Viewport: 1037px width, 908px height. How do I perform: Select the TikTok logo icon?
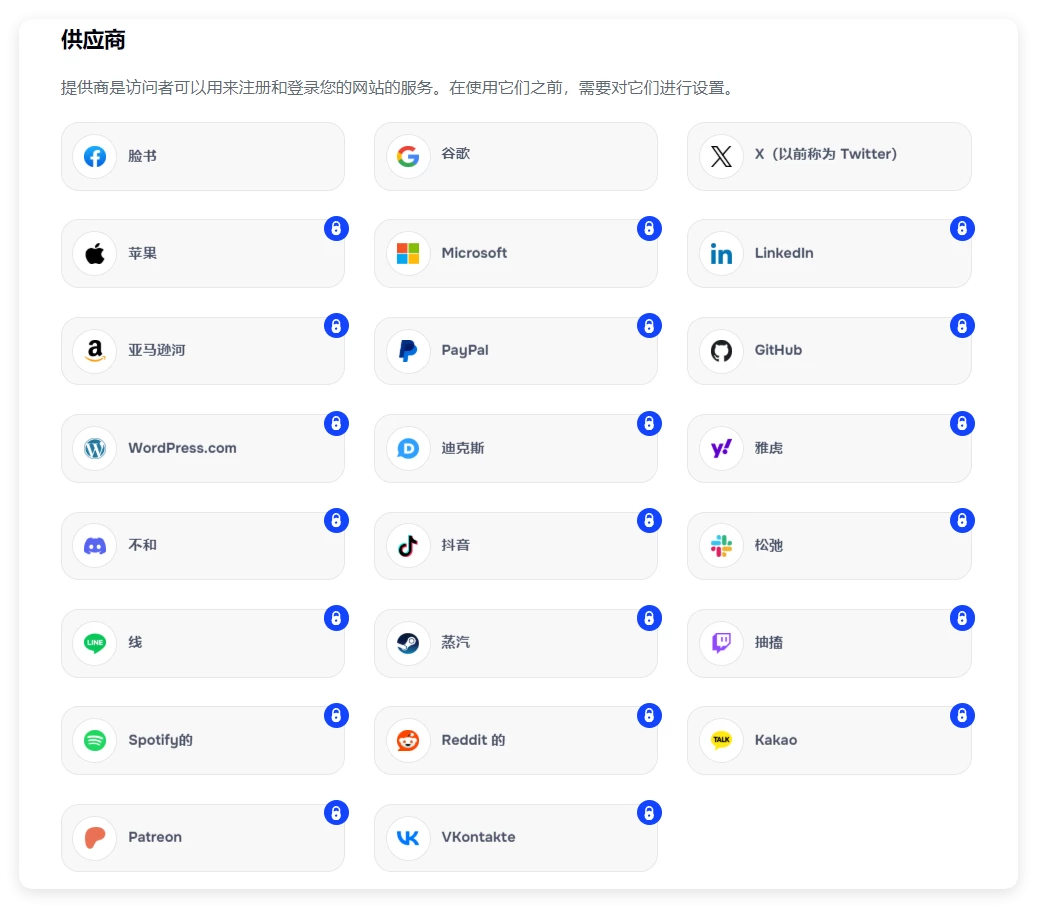point(408,546)
